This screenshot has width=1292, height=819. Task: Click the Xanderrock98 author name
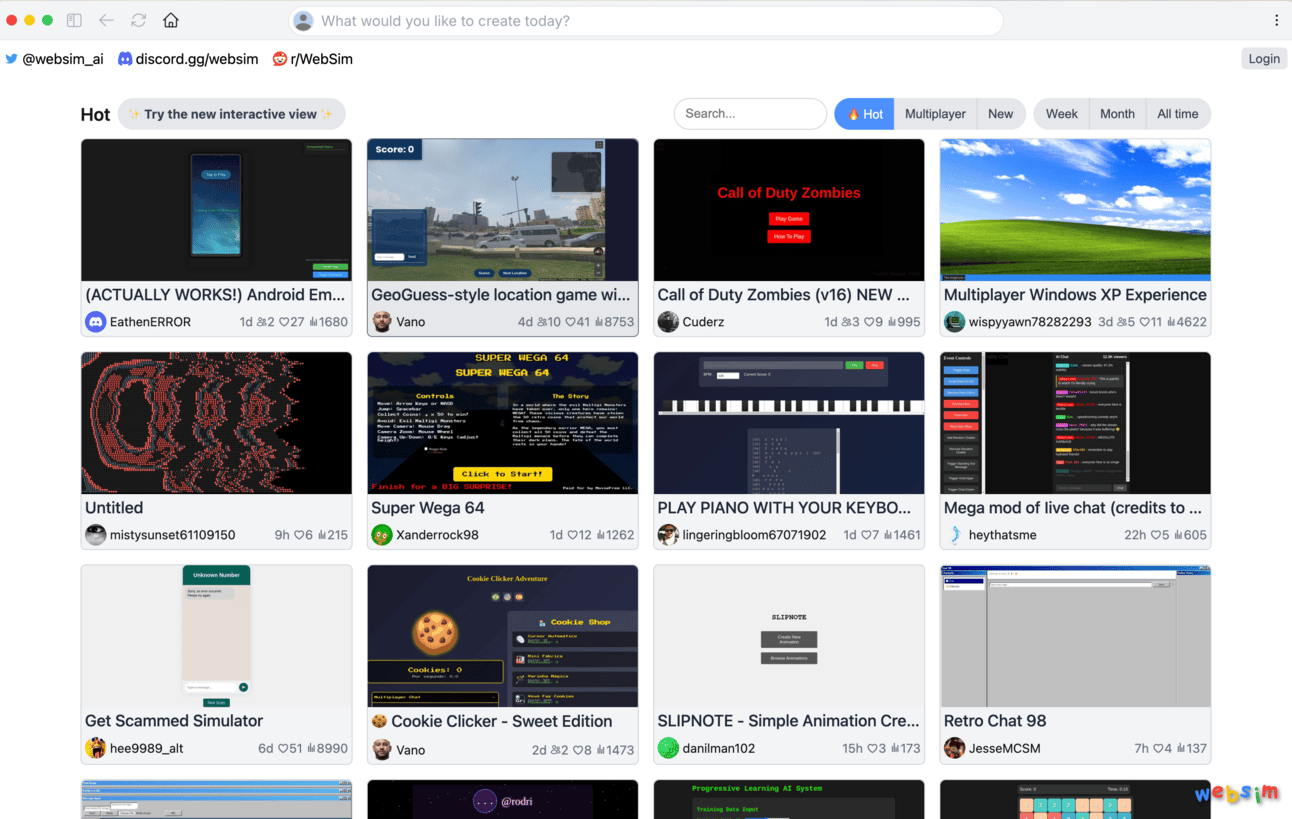tap(437, 535)
